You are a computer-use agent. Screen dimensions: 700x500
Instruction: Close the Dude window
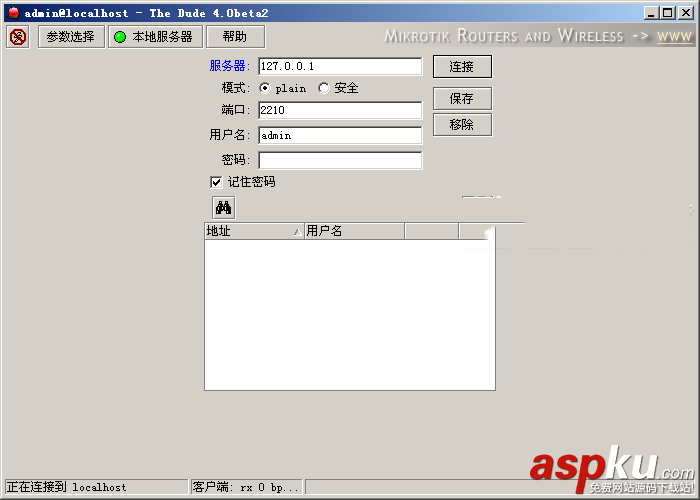pos(686,13)
